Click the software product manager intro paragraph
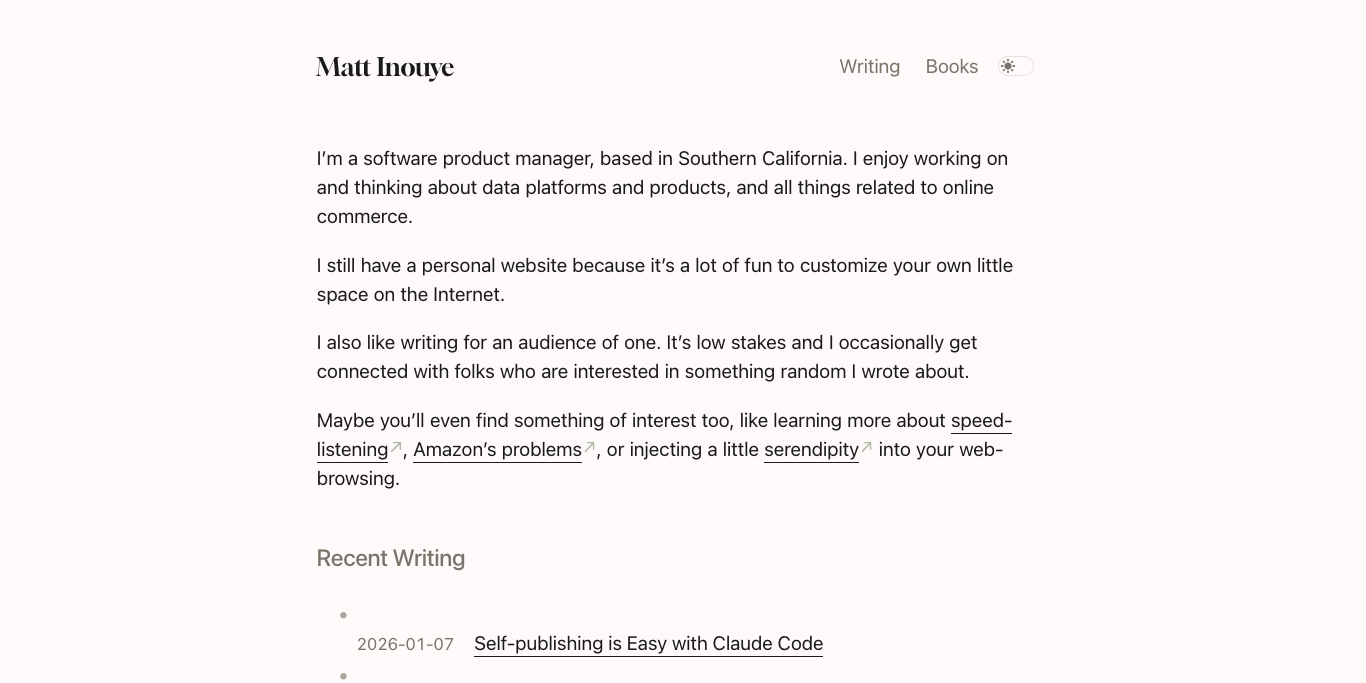1366x683 pixels. [x=662, y=187]
